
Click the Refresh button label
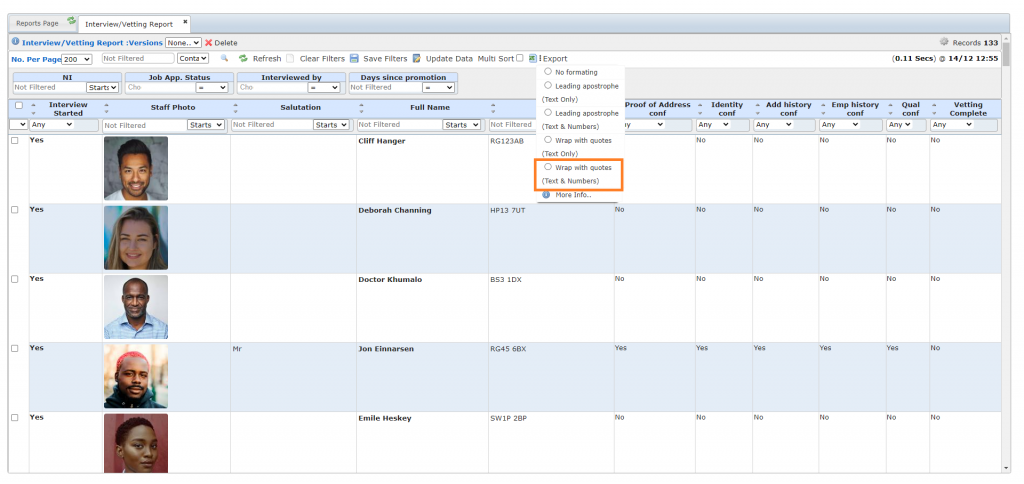click(267, 59)
